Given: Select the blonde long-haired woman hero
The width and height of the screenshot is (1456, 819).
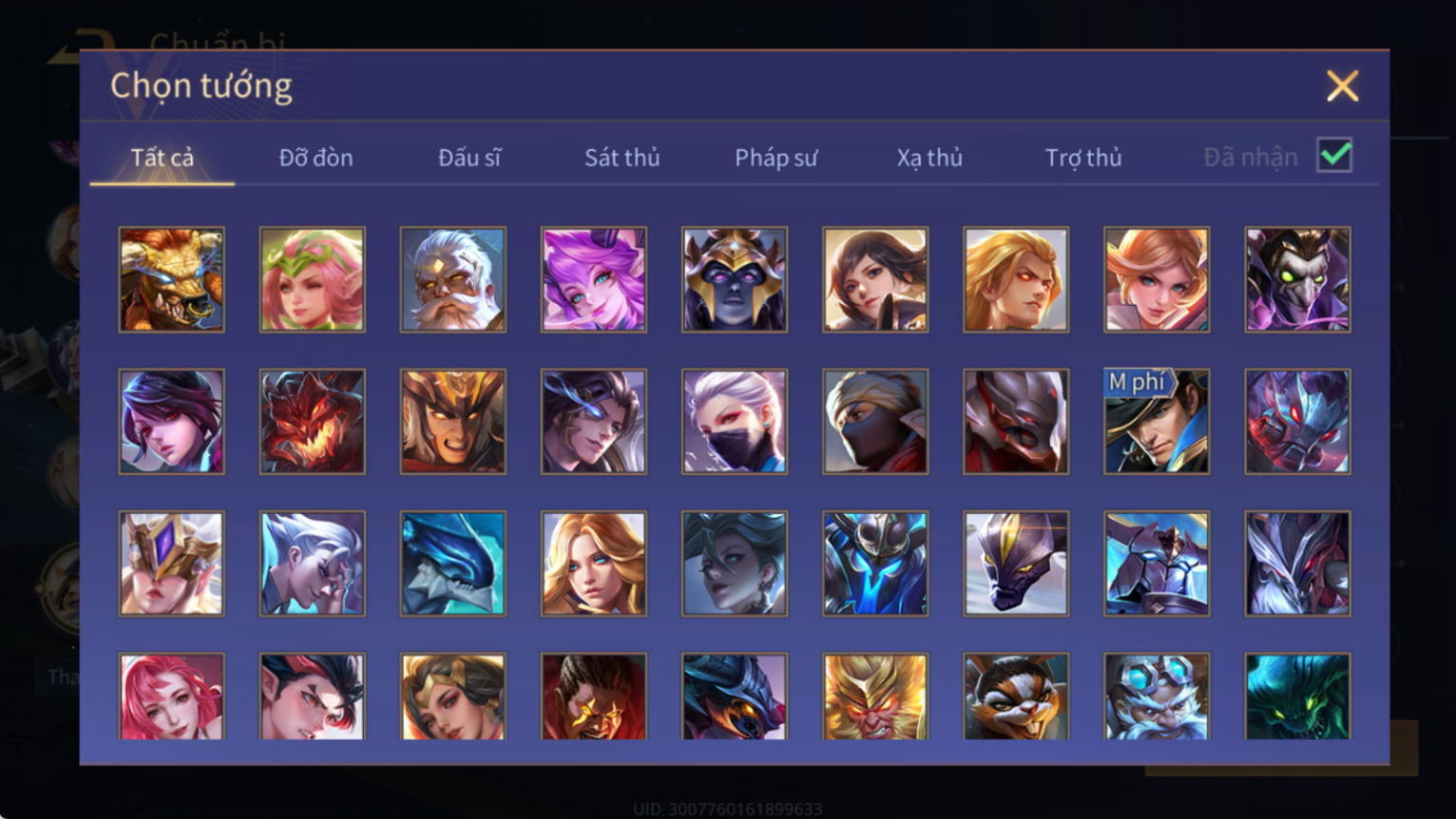Looking at the screenshot, I should [594, 563].
